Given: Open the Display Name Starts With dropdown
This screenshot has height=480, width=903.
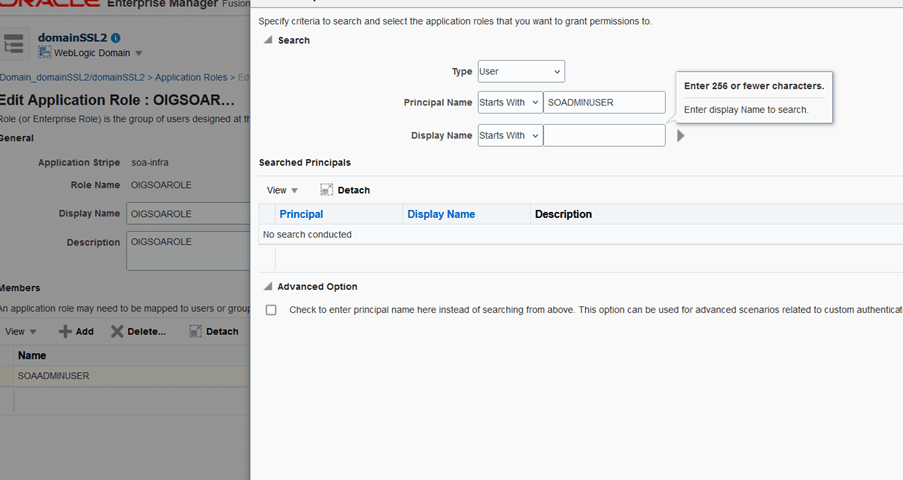Looking at the screenshot, I should (x=510, y=136).
